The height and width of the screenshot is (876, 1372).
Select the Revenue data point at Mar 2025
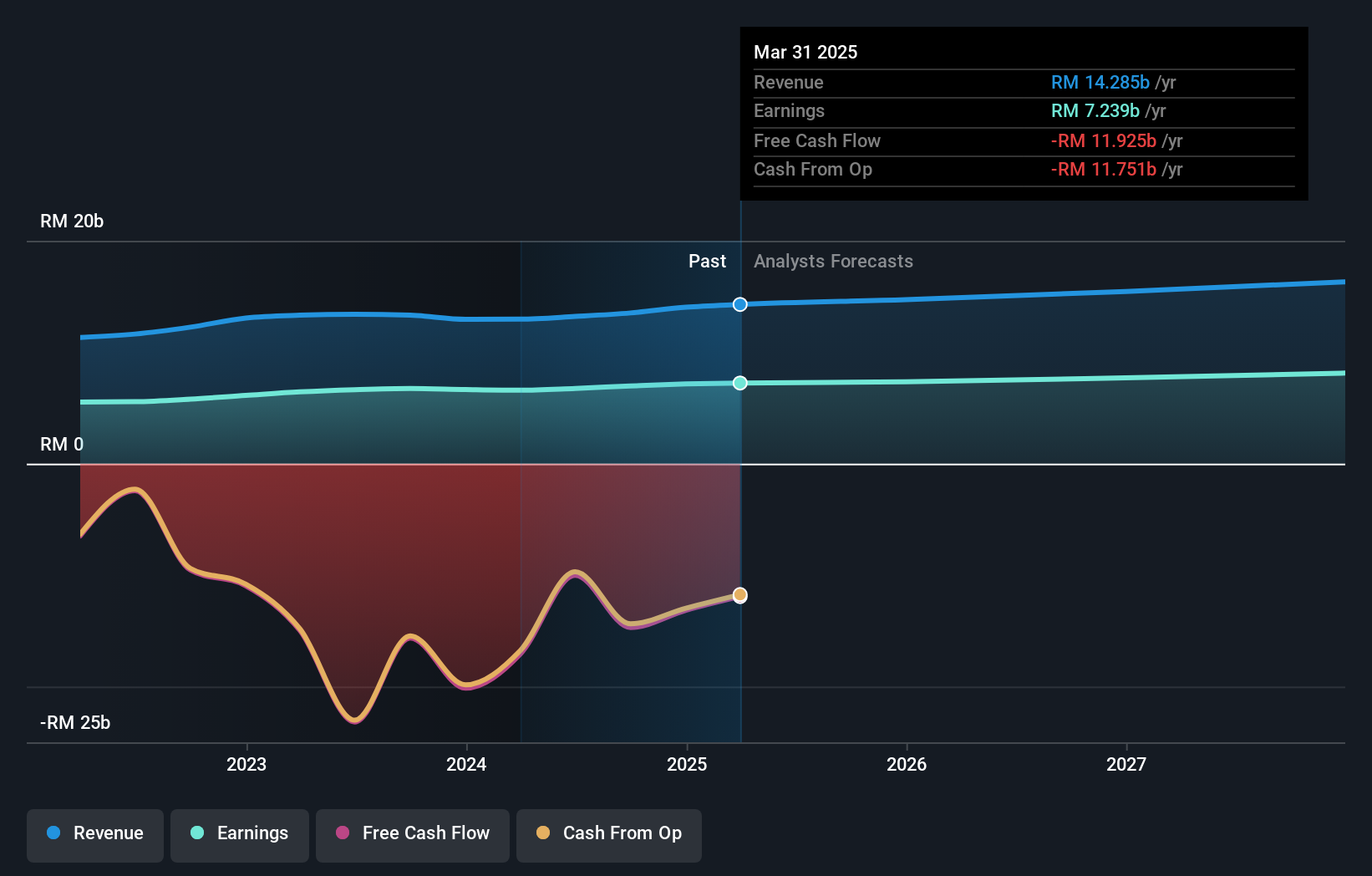pos(740,304)
